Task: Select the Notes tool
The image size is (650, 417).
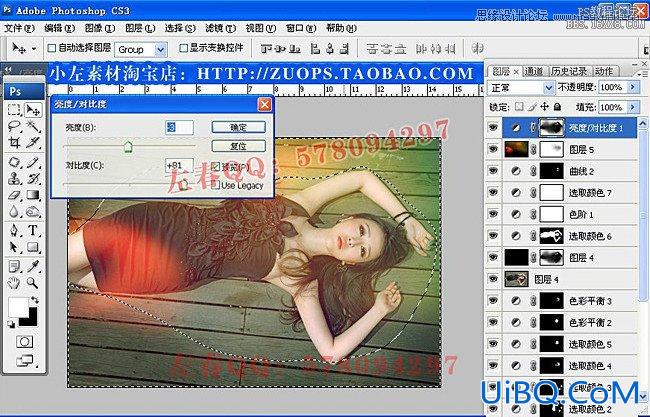Action: (x=14, y=267)
